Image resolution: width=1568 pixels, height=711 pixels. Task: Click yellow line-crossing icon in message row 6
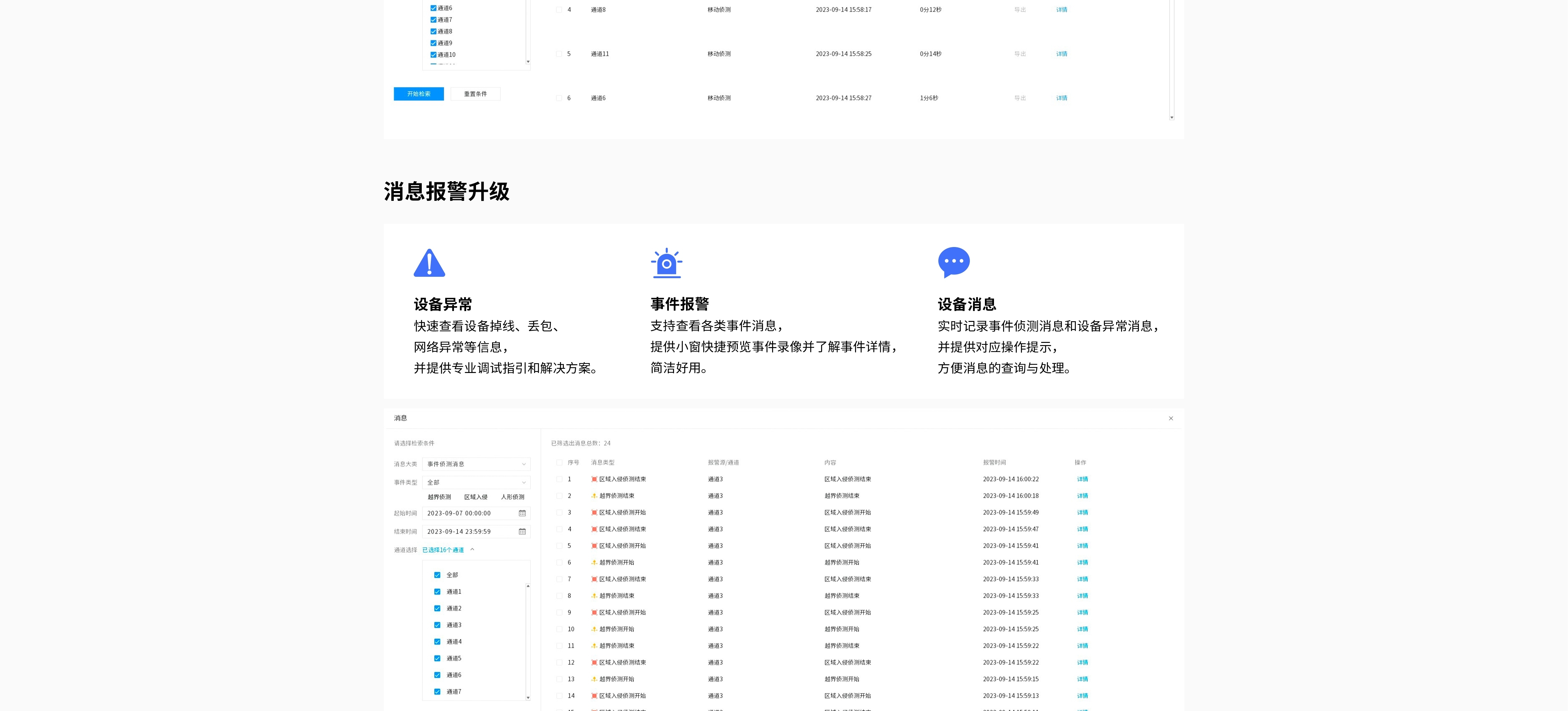tap(594, 563)
